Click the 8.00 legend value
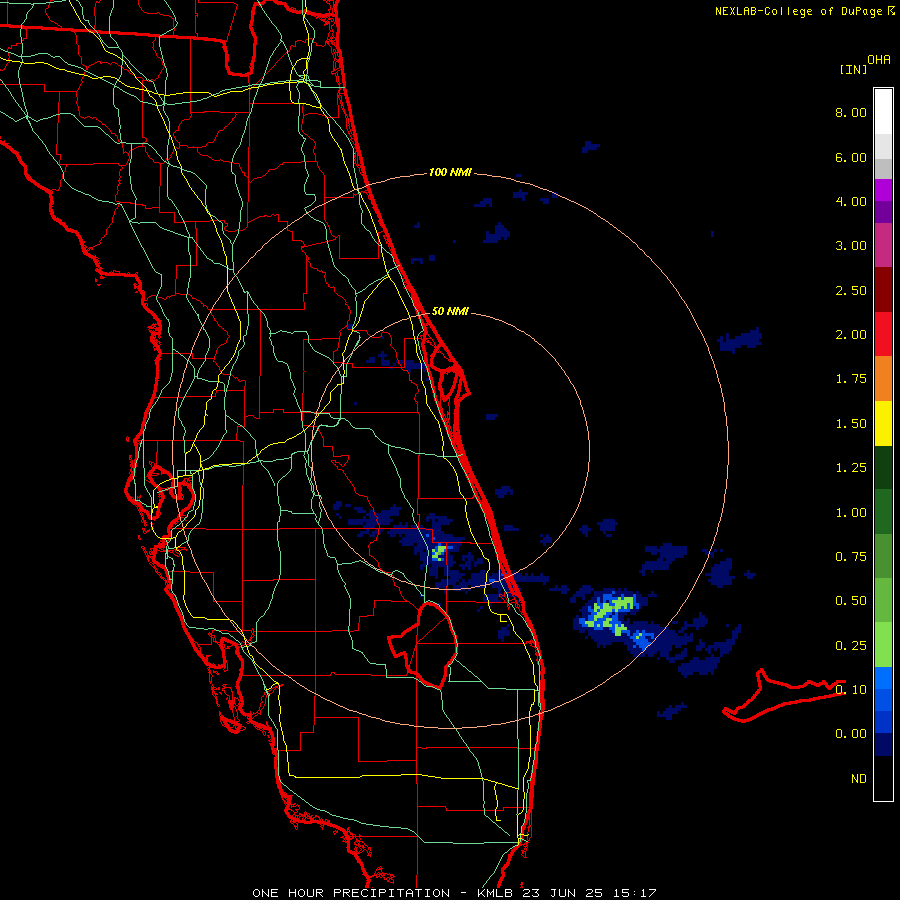The height and width of the screenshot is (900, 900). [851, 112]
